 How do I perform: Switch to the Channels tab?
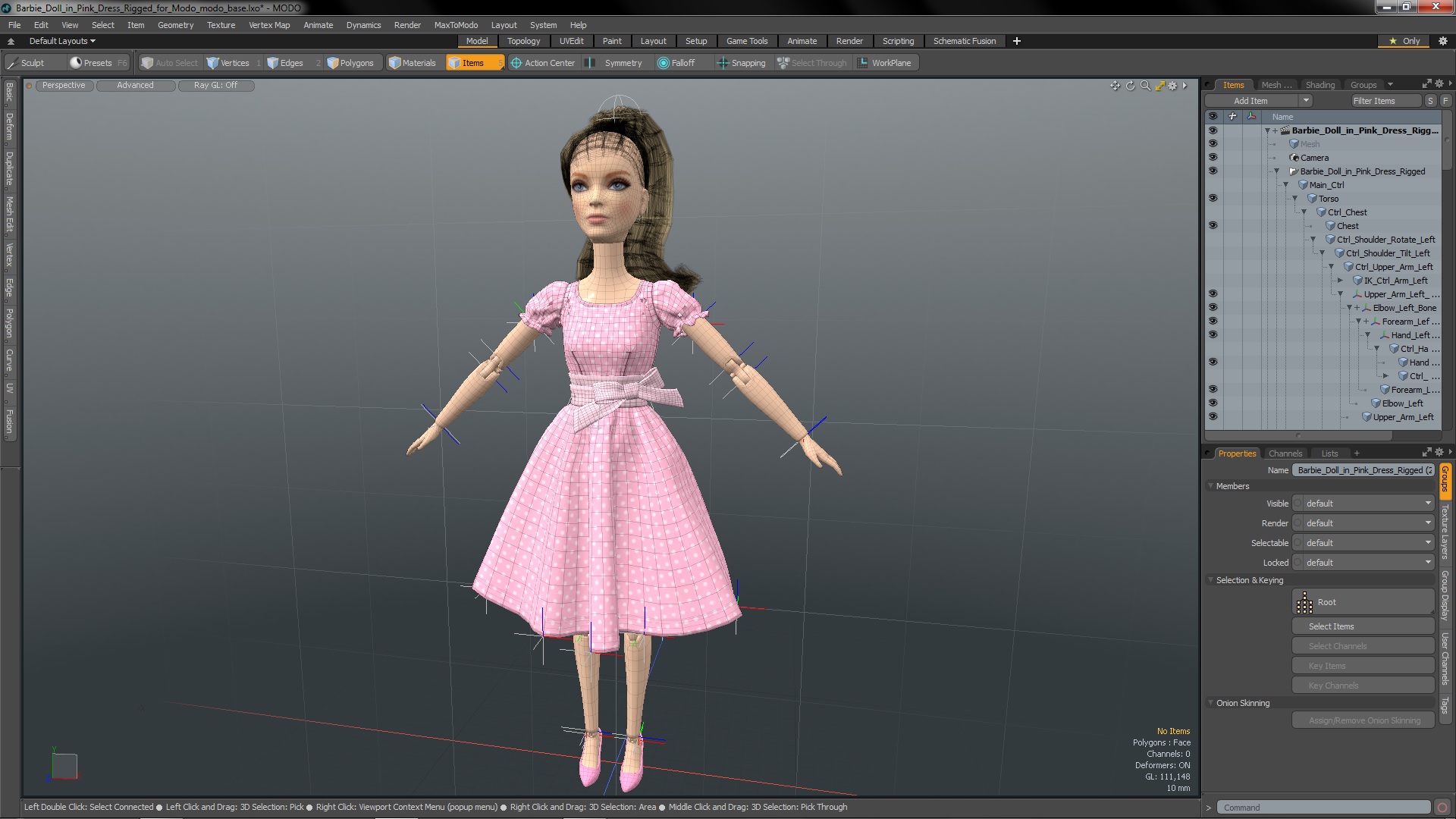click(x=1285, y=453)
